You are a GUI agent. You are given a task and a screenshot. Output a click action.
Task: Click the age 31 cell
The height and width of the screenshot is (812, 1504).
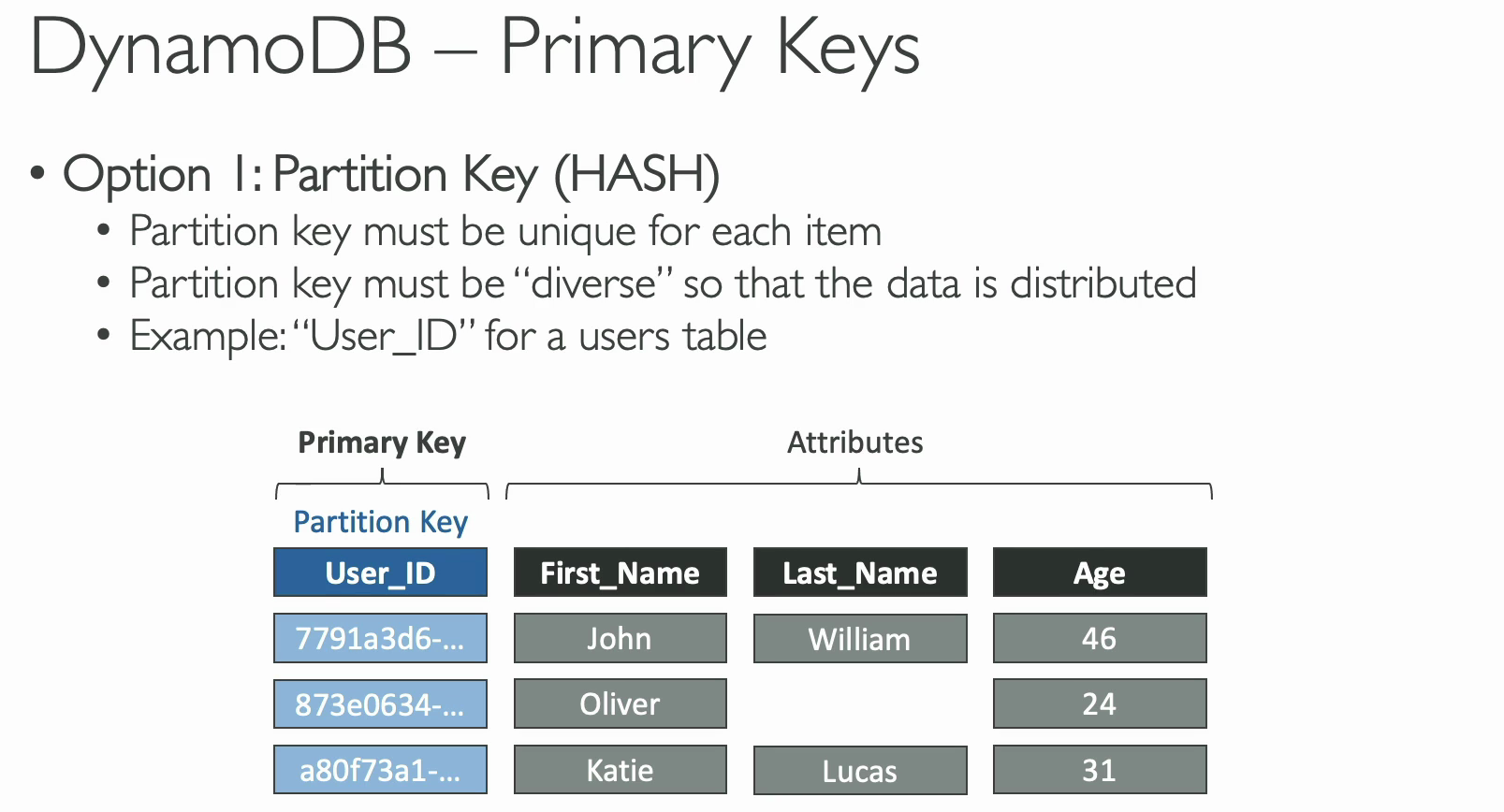1099,770
